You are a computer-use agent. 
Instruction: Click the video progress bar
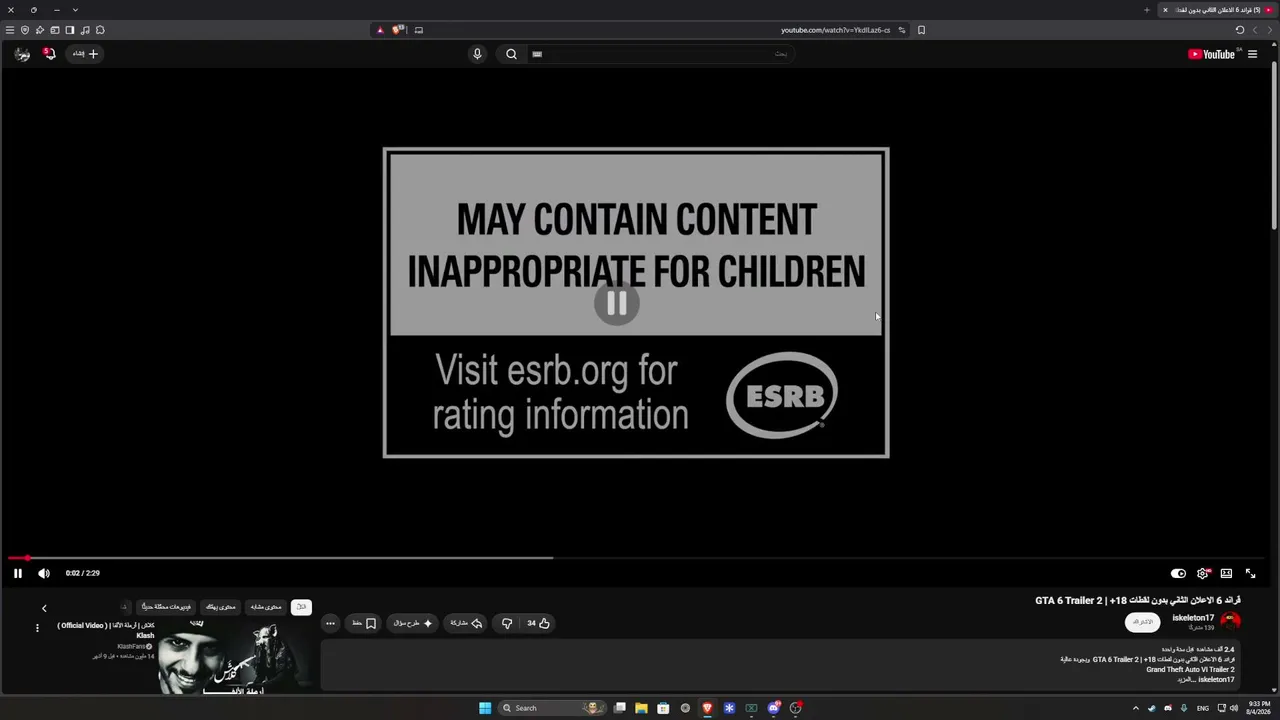636,558
